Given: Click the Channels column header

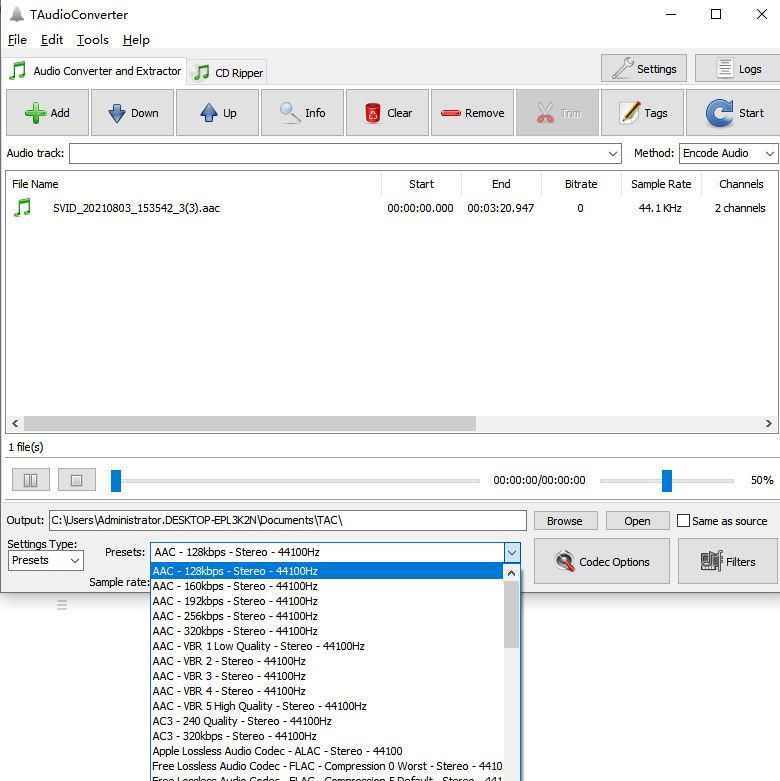Looking at the screenshot, I should click(740, 184).
